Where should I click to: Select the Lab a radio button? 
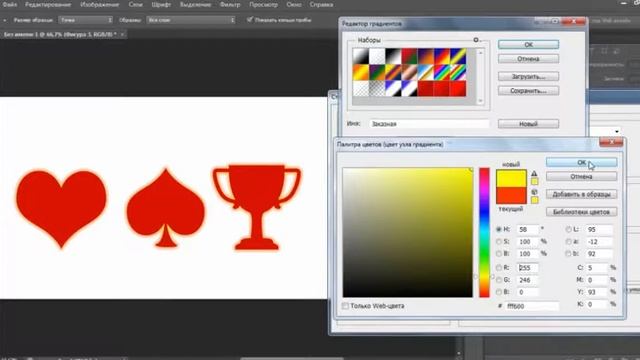[x=569, y=242]
